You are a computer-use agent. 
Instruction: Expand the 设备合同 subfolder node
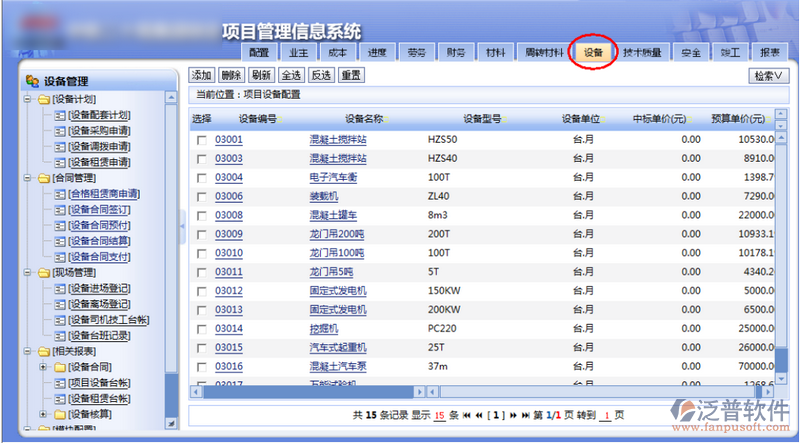tap(43, 367)
